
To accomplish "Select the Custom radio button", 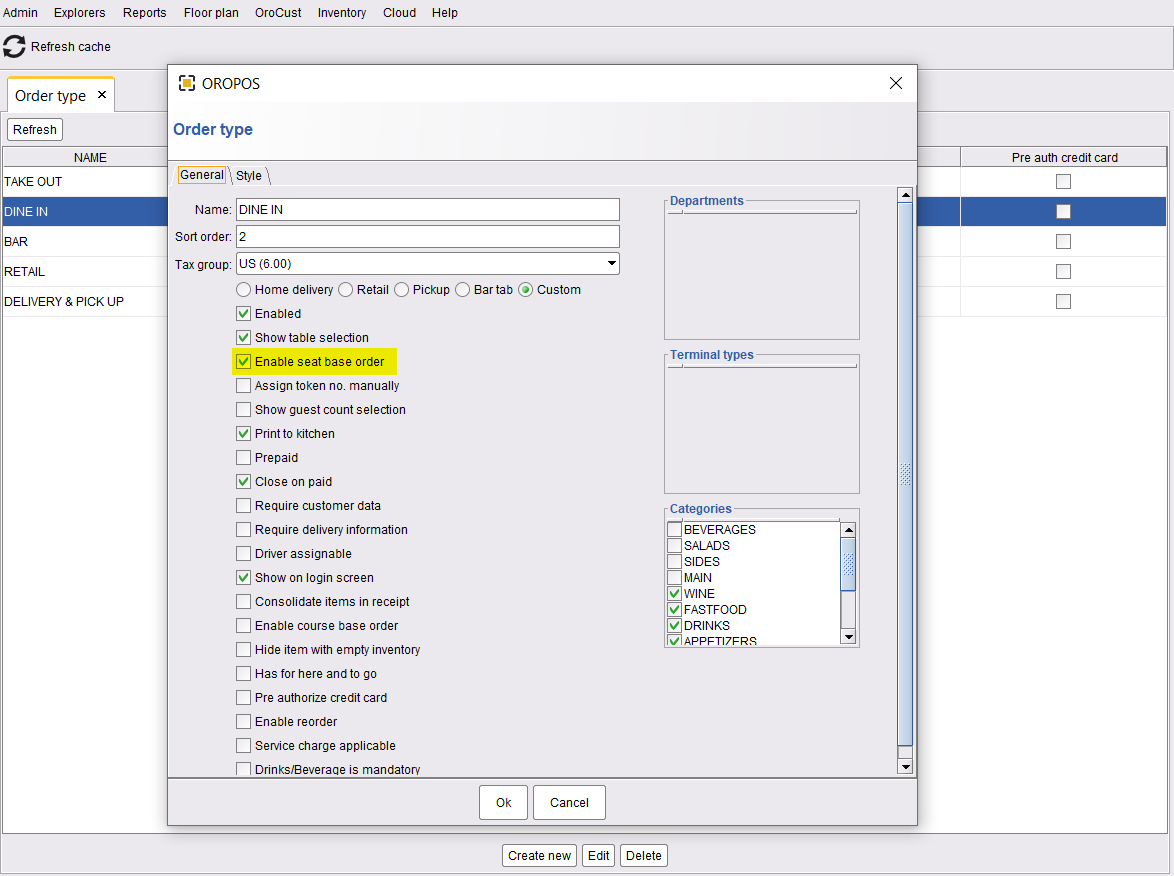I will [526, 290].
